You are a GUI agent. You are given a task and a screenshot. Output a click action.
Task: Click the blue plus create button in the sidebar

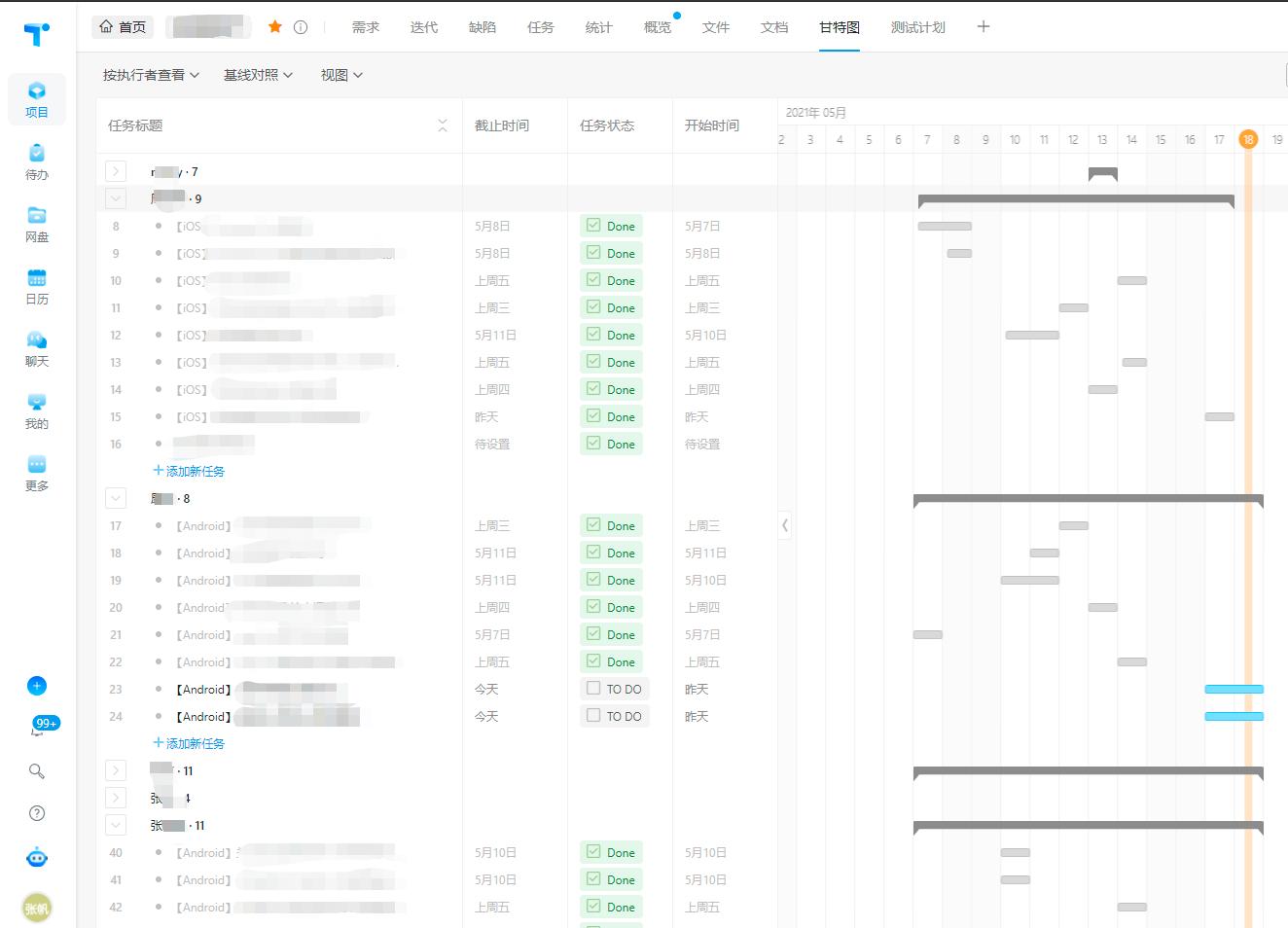point(37,686)
